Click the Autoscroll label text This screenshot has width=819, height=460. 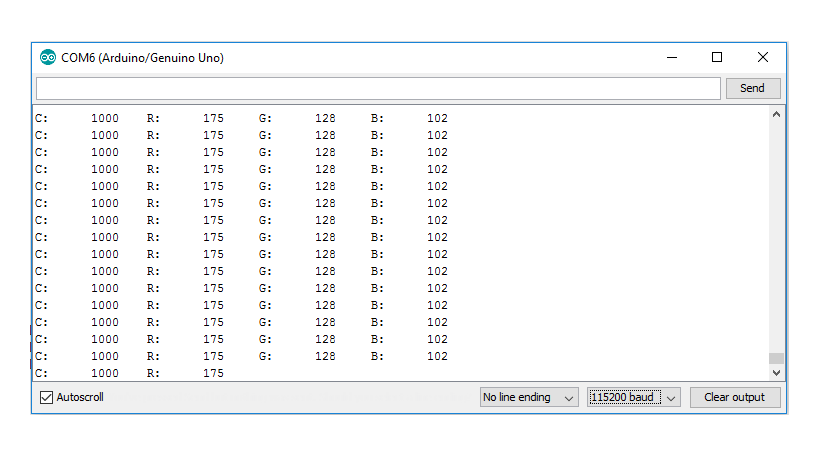pyautogui.click(x=80, y=397)
